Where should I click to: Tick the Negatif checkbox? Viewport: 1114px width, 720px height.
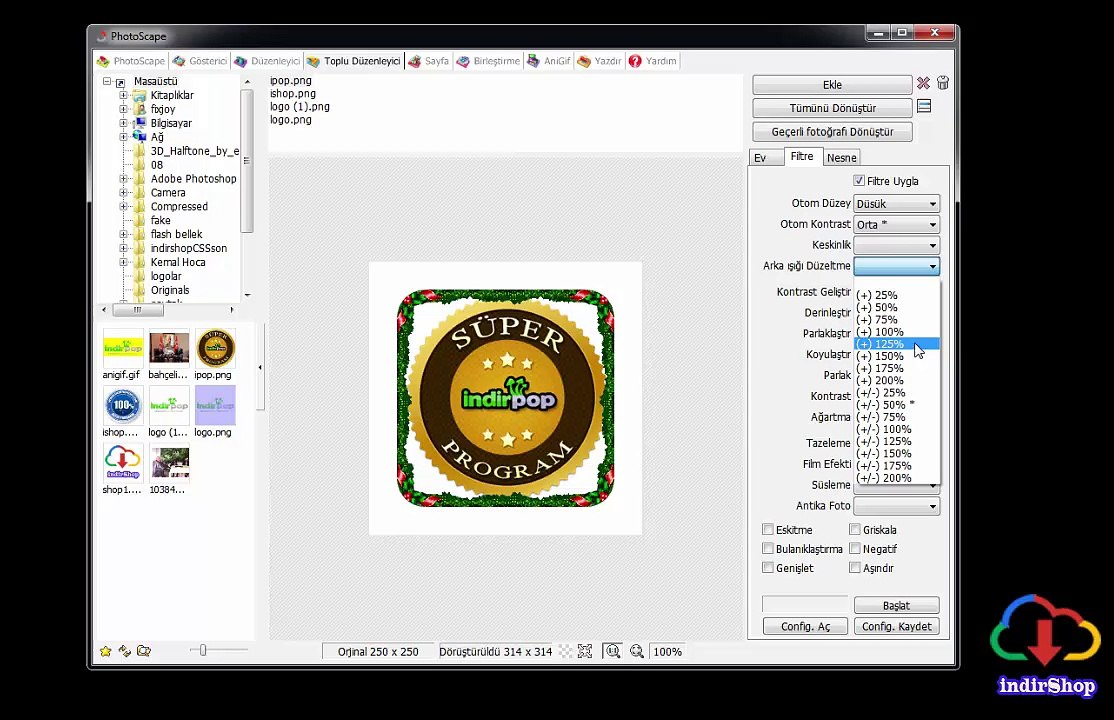click(855, 549)
